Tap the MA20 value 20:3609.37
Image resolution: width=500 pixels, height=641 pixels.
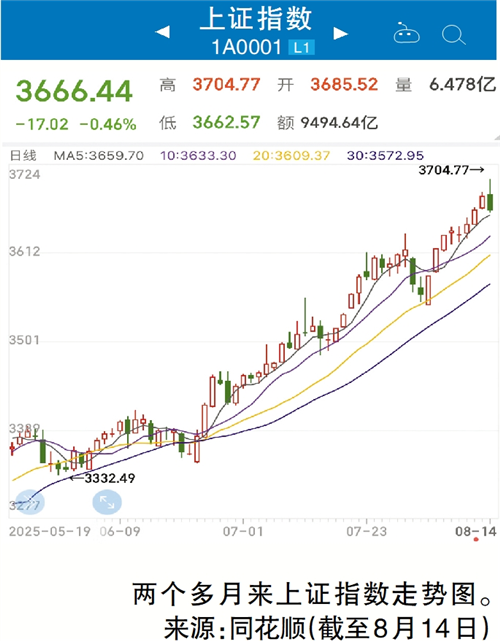291,156
